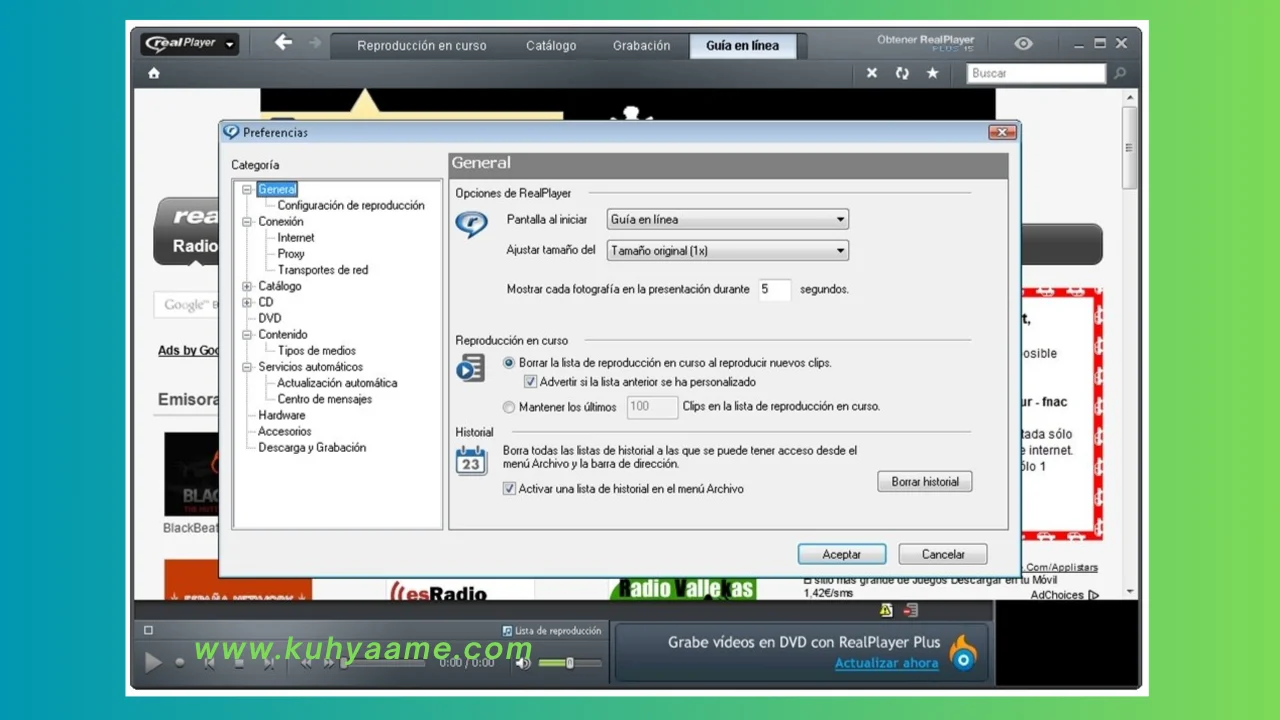Select Transportes de red tree item
The width and height of the screenshot is (1280, 720).
323,270
